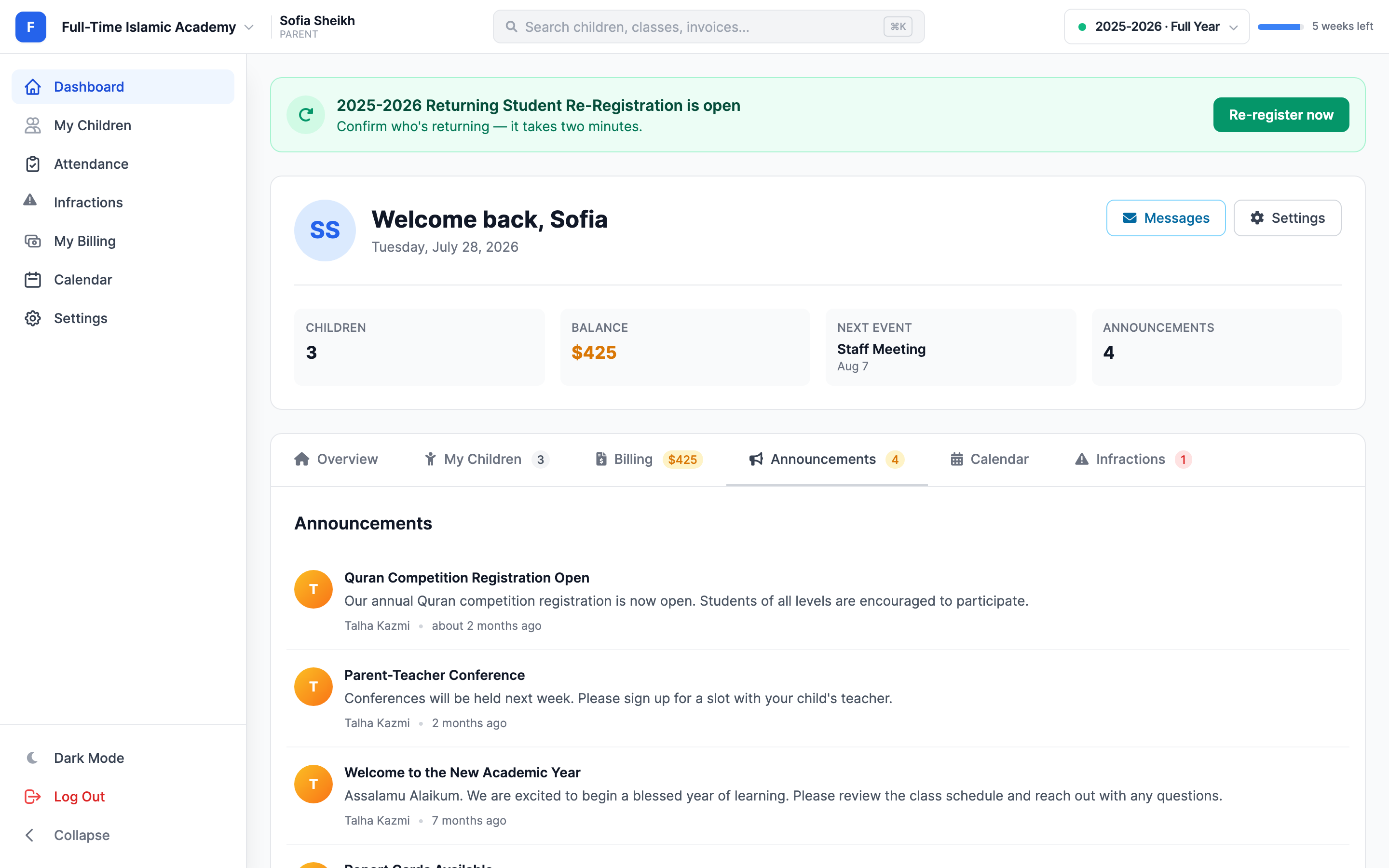Screen dimensions: 1389x868
Task: Switch to the My Children tab
Action: pyautogui.click(x=487, y=459)
